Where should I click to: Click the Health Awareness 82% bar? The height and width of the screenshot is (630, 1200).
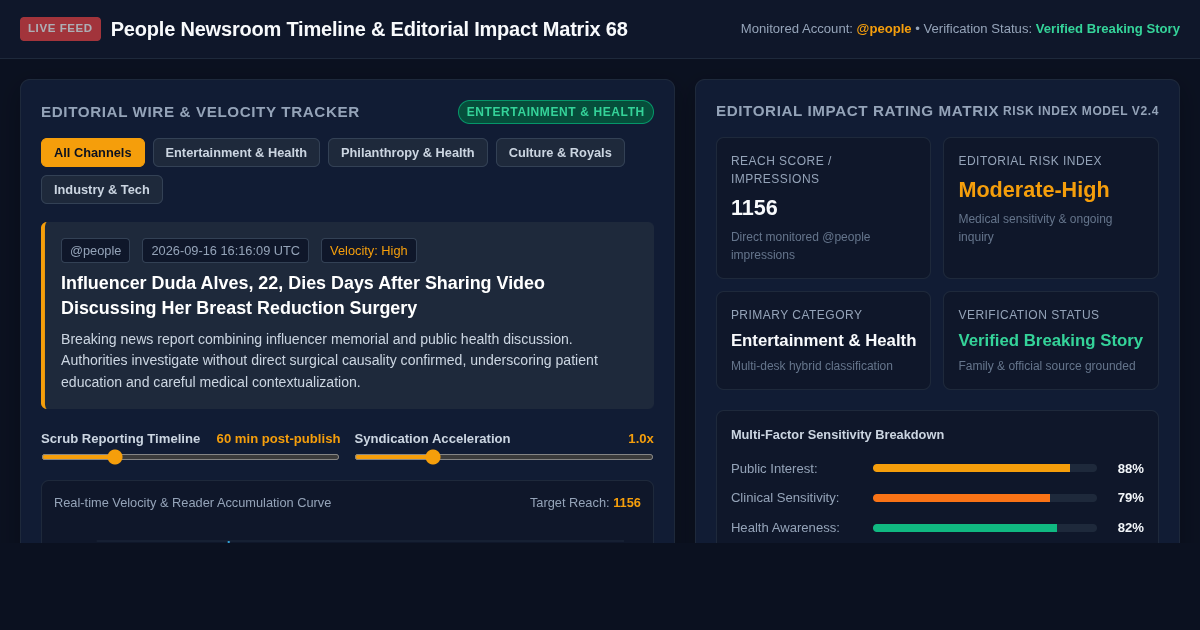(x=985, y=528)
